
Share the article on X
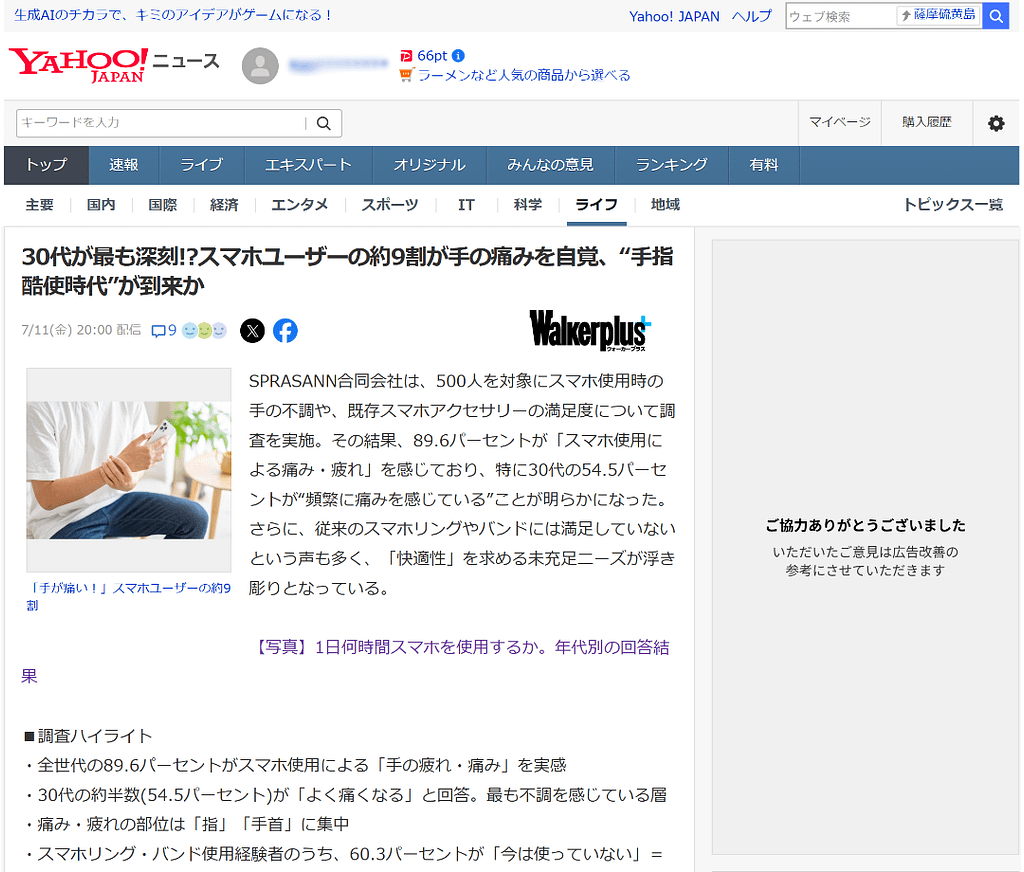253,331
